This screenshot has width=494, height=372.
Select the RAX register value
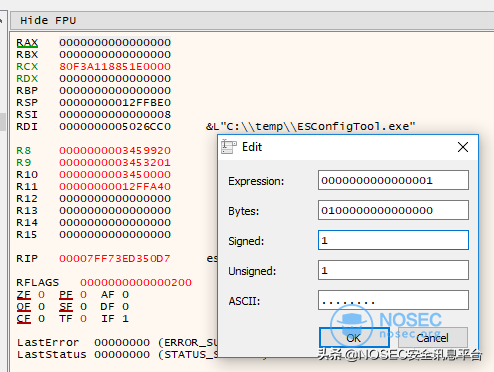click(x=115, y=43)
